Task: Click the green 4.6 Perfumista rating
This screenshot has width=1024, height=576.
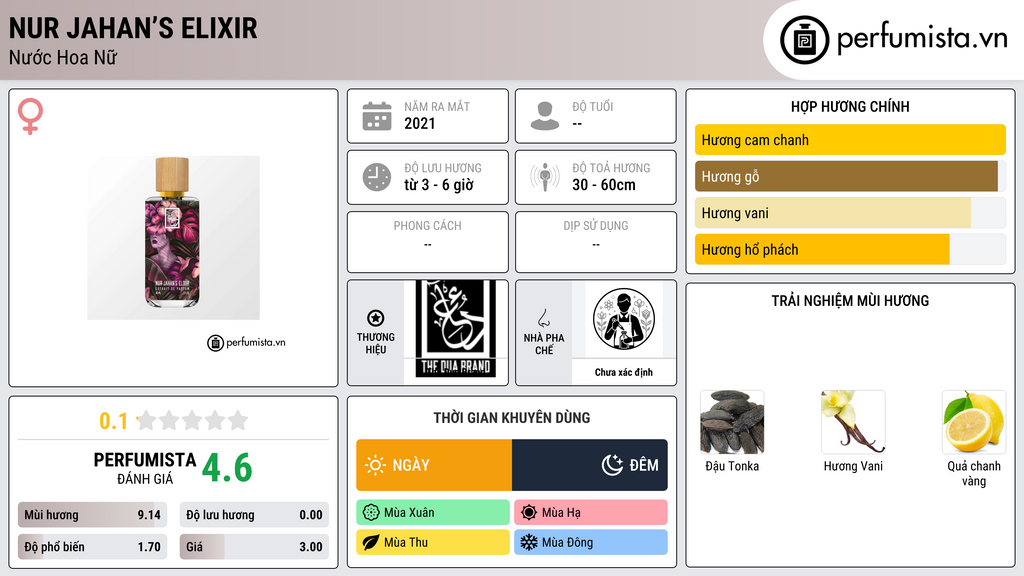Action: 227,468
